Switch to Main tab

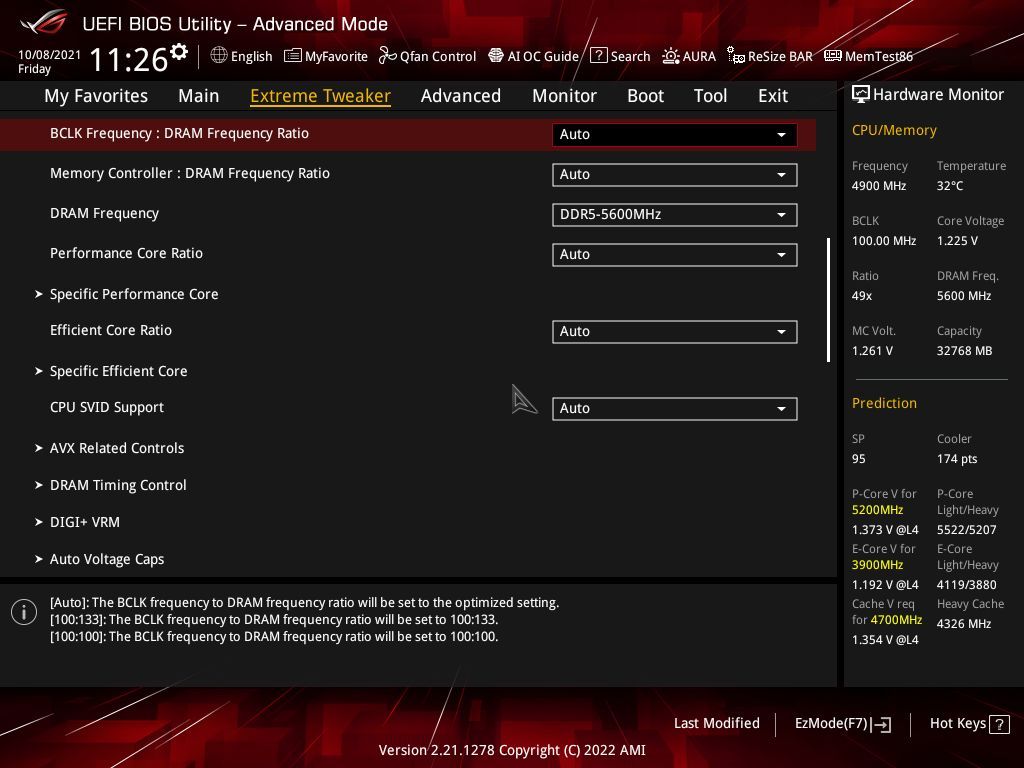[199, 96]
